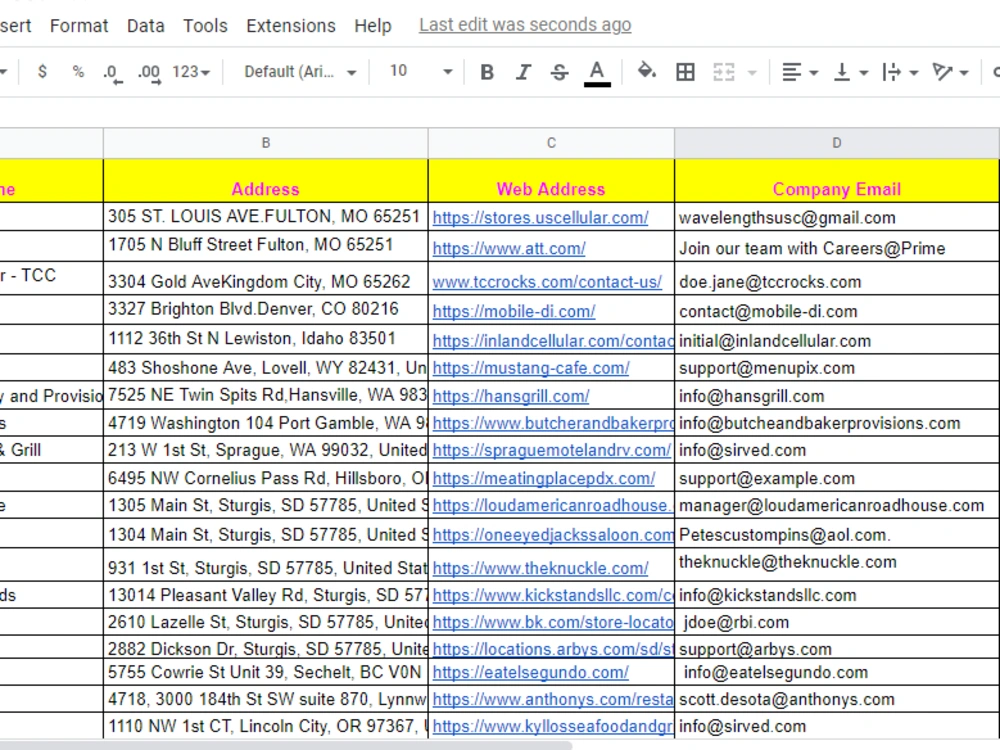The image size is (1000, 750).
Task: Open the www.att.com link
Action: pyautogui.click(x=509, y=249)
